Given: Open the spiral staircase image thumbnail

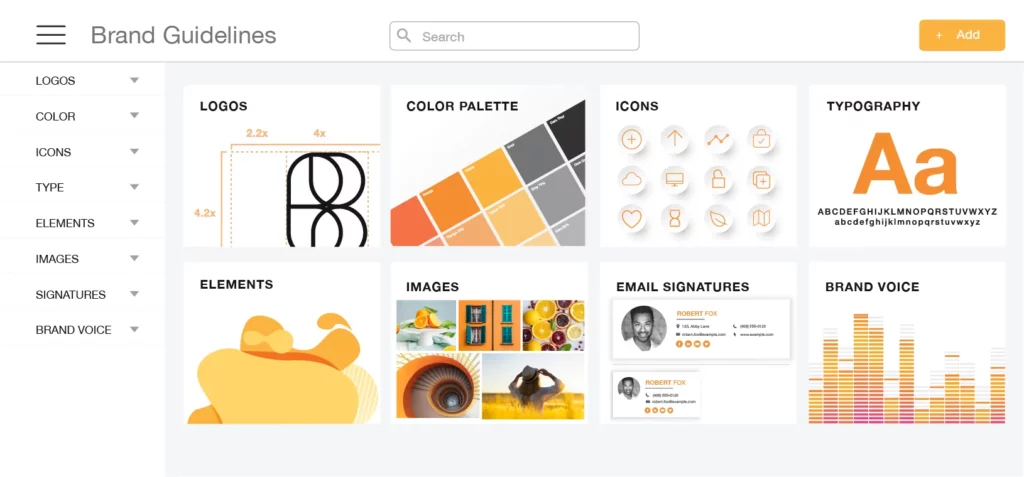Looking at the screenshot, I should point(438,386).
